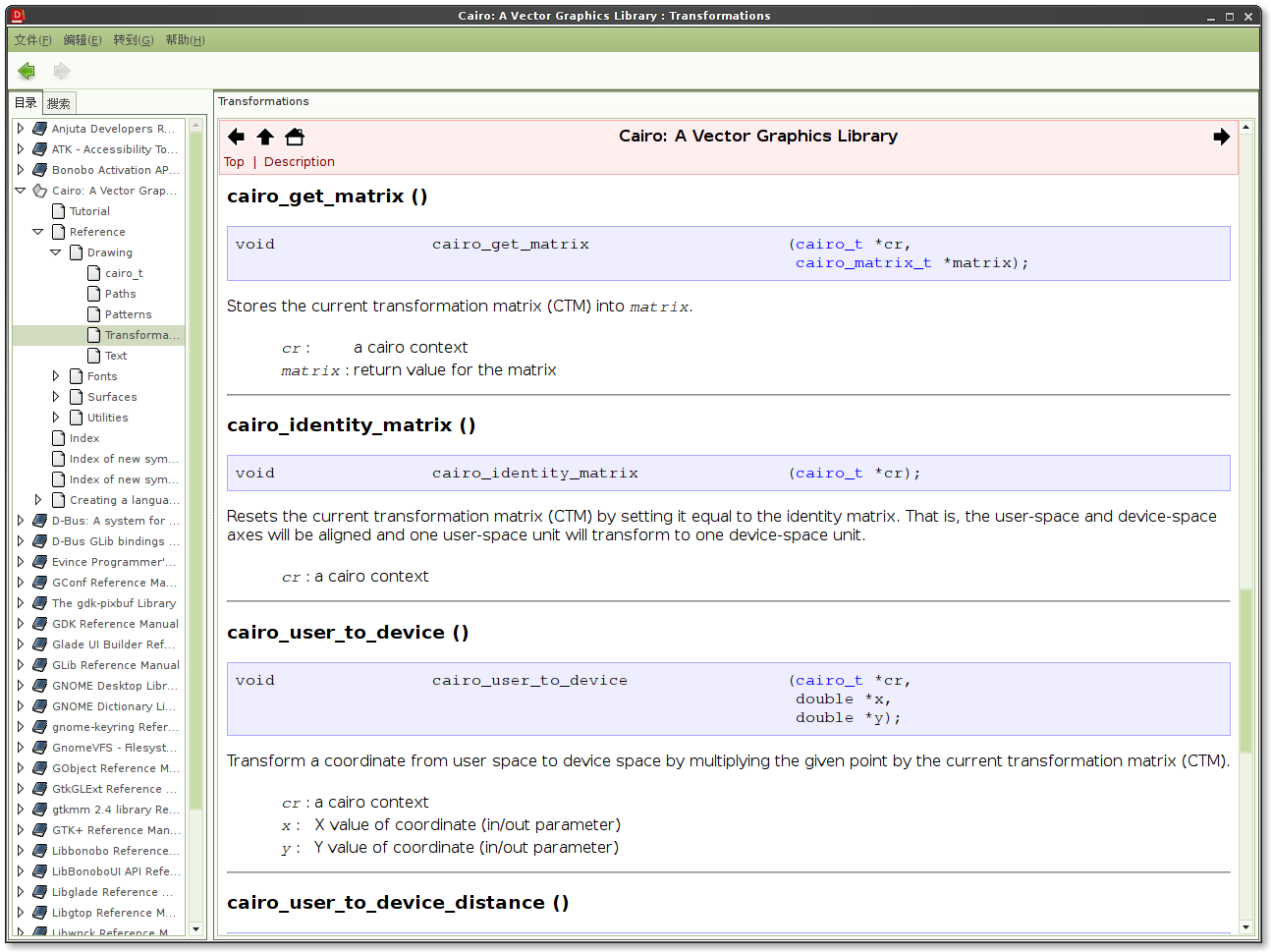Viewport: 1271px width, 952px height.
Task: Click the book icon beside Bonobo Activation API
Action: 39,170
